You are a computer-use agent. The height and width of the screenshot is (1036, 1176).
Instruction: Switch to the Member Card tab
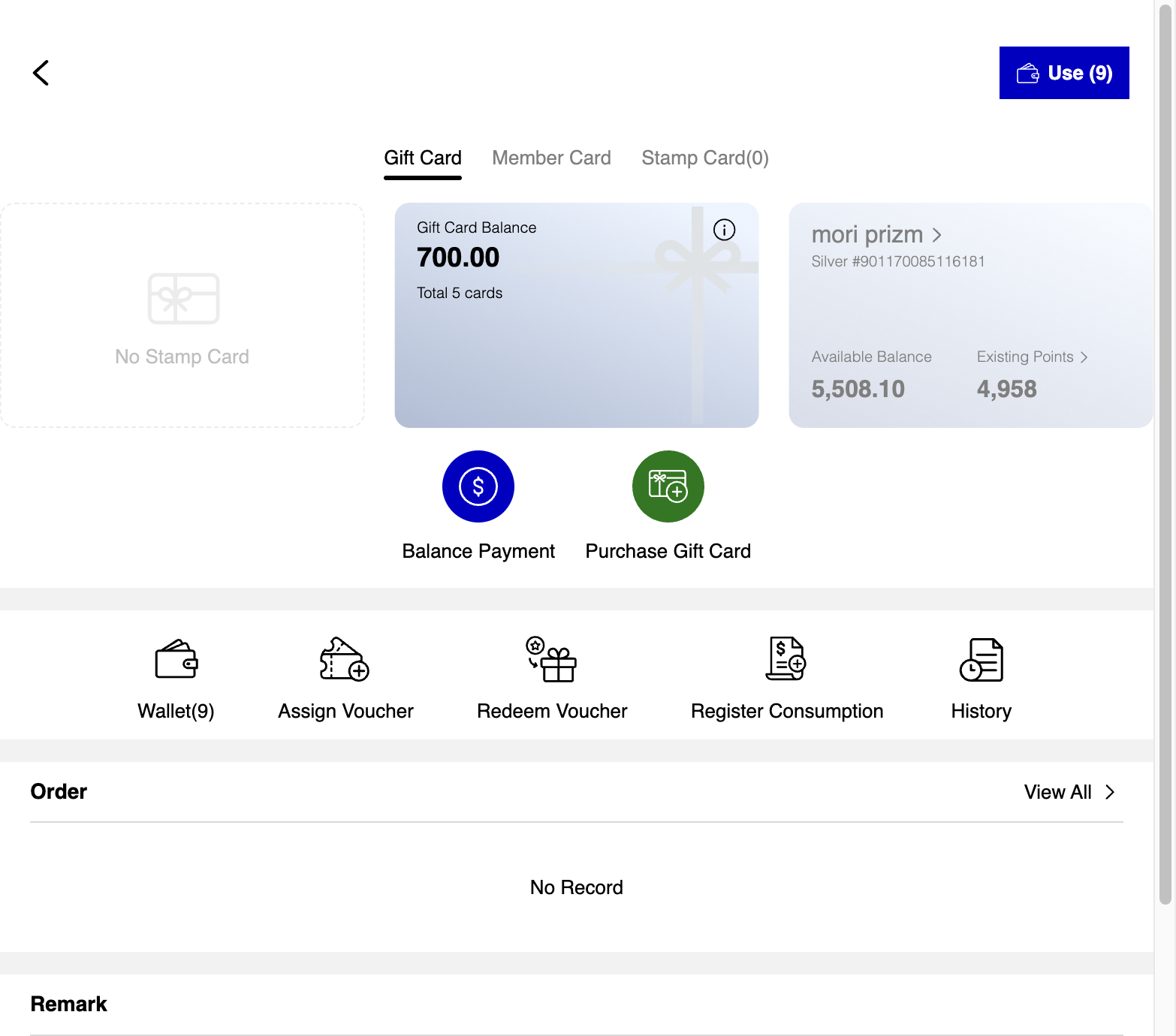tap(552, 158)
